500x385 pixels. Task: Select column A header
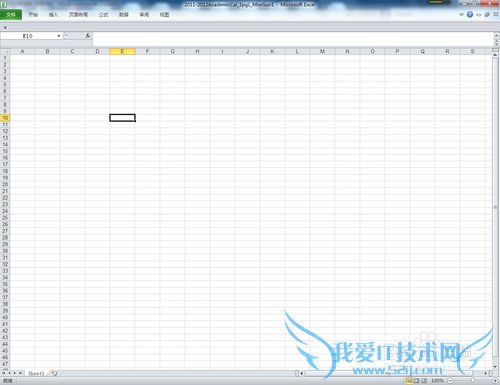(22, 51)
